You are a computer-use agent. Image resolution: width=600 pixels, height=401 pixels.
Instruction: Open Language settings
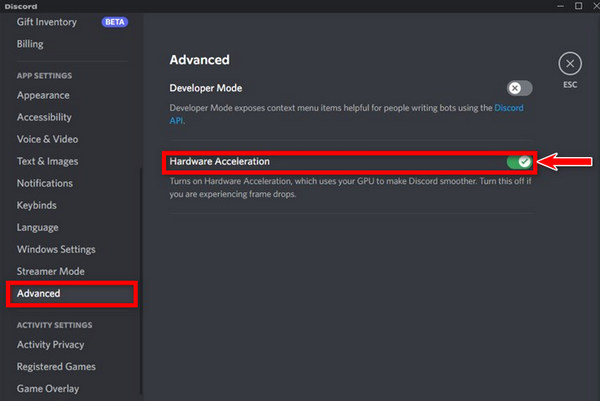[x=38, y=228]
